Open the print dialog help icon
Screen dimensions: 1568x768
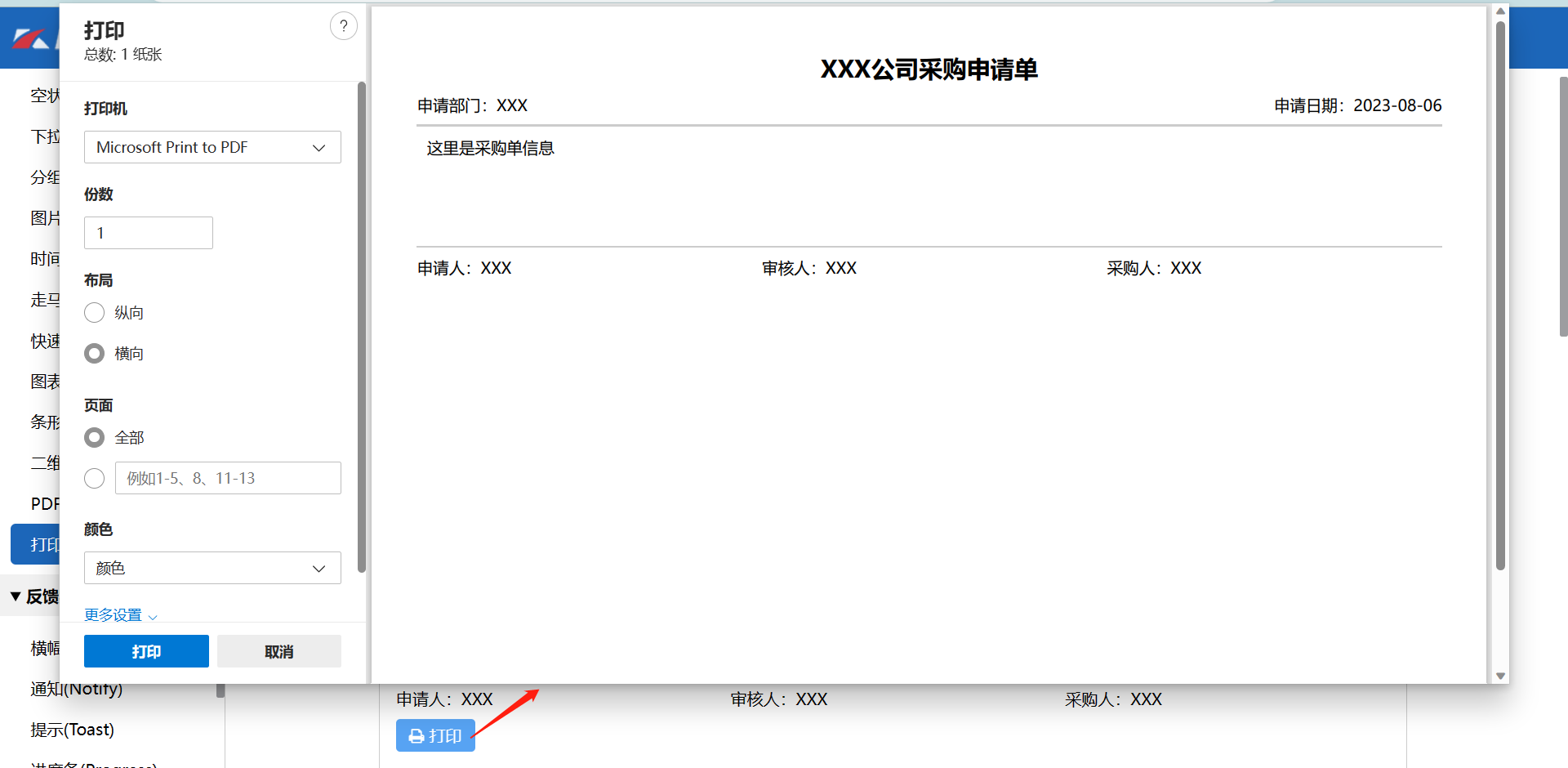[x=344, y=26]
